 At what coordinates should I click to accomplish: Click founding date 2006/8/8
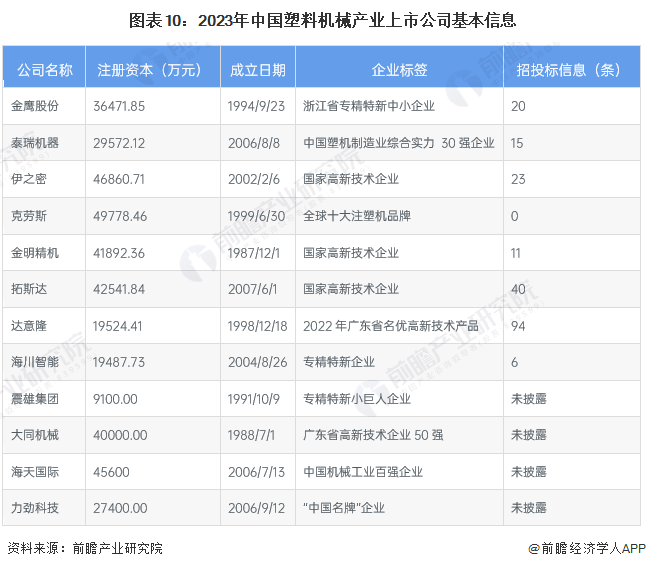pyautogui.click(x=254, y=143)
